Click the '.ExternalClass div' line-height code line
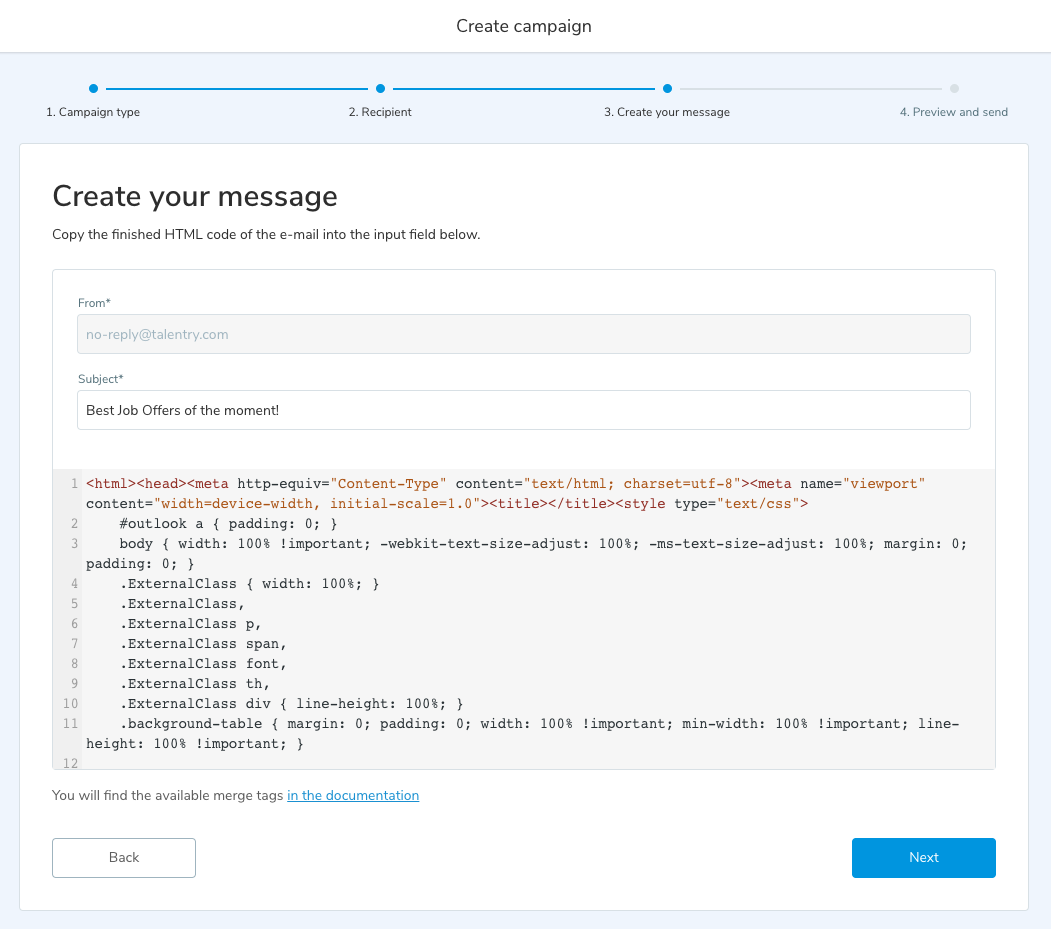The width and height of the screenshot is (1051, 929). [x=290, y=704]
